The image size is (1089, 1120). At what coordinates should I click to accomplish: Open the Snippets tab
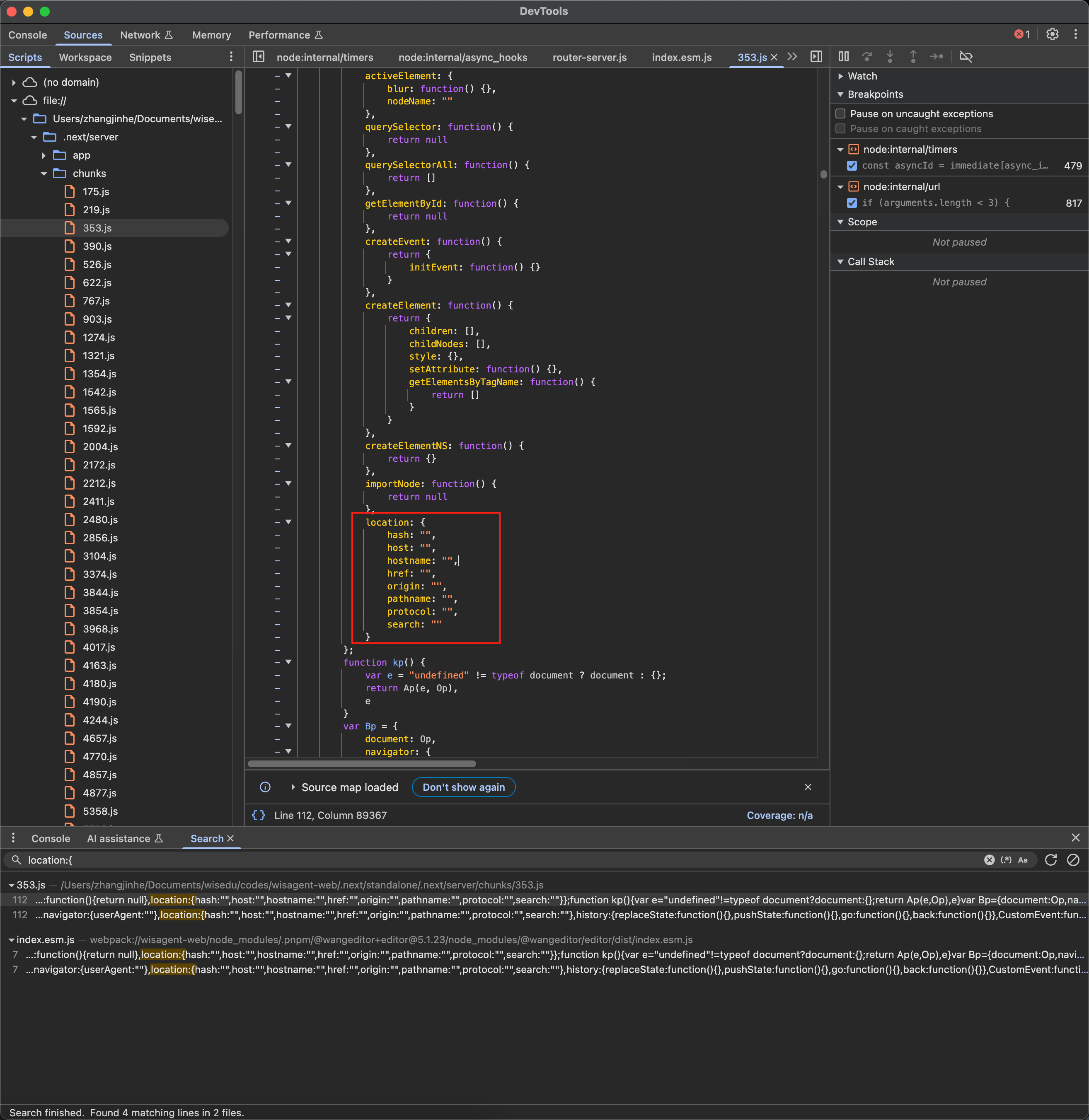point(150,57)
